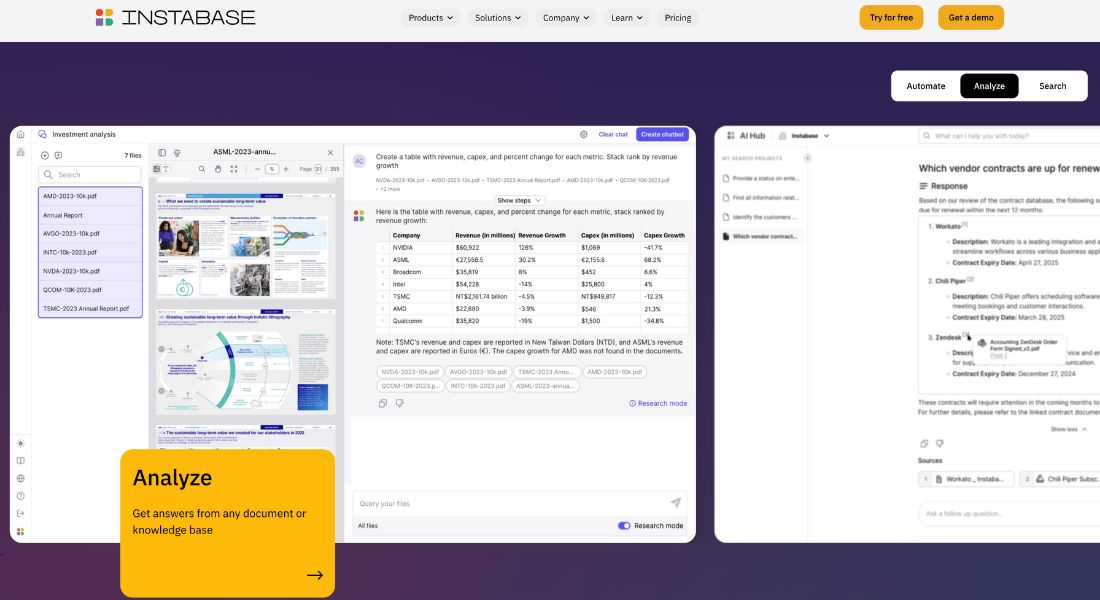Select the text mode T icon
Viewport: 1100px width, 600px height.
pyautogui.click(x=166, y=169)
